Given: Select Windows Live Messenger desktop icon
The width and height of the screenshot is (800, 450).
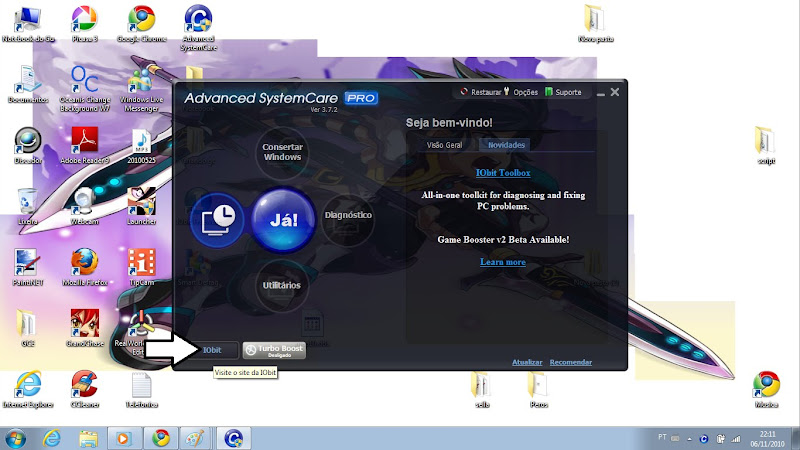Looking at the screenshot, I should (x=141, y=89).
